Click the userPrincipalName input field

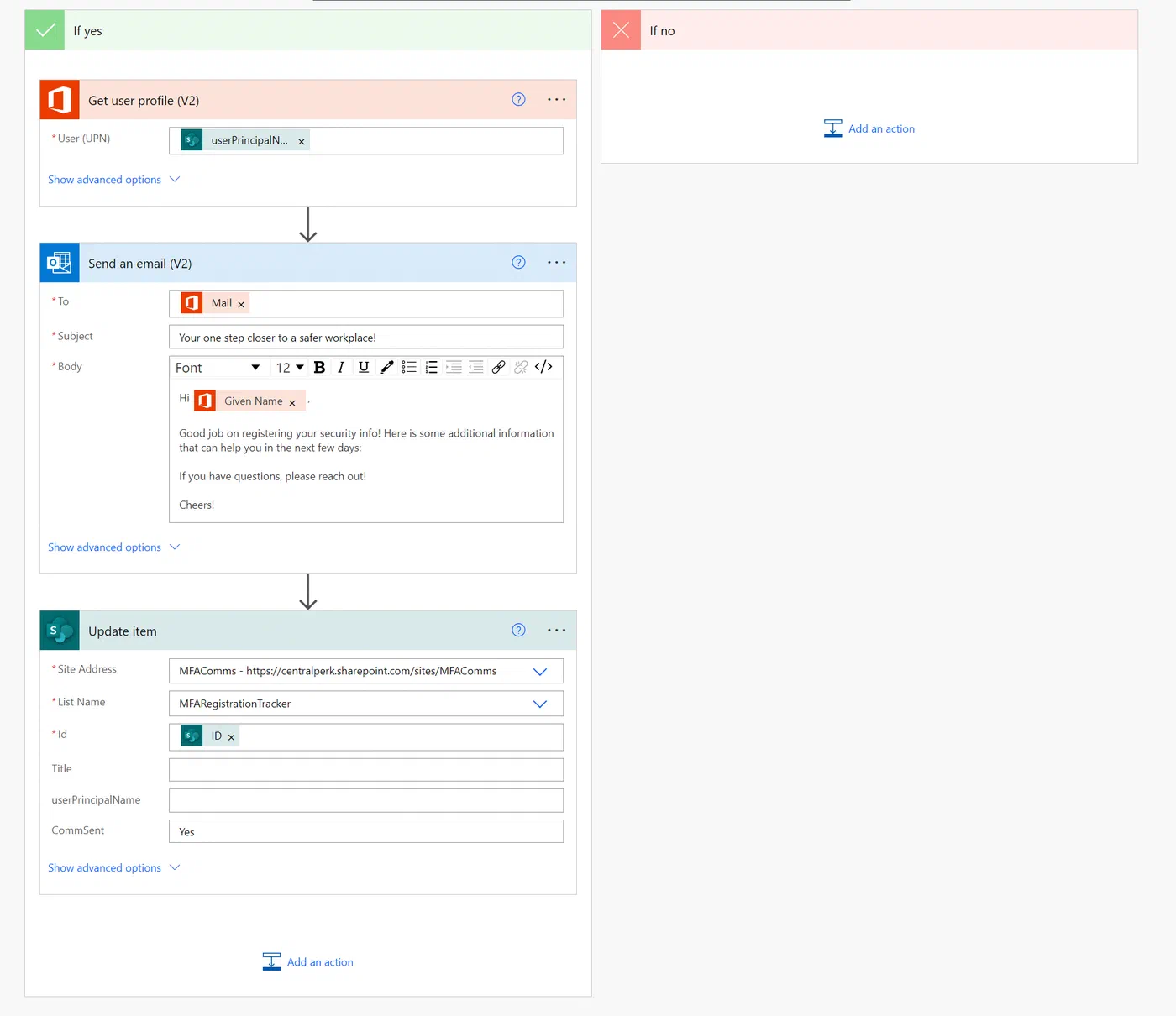[366, 800]
